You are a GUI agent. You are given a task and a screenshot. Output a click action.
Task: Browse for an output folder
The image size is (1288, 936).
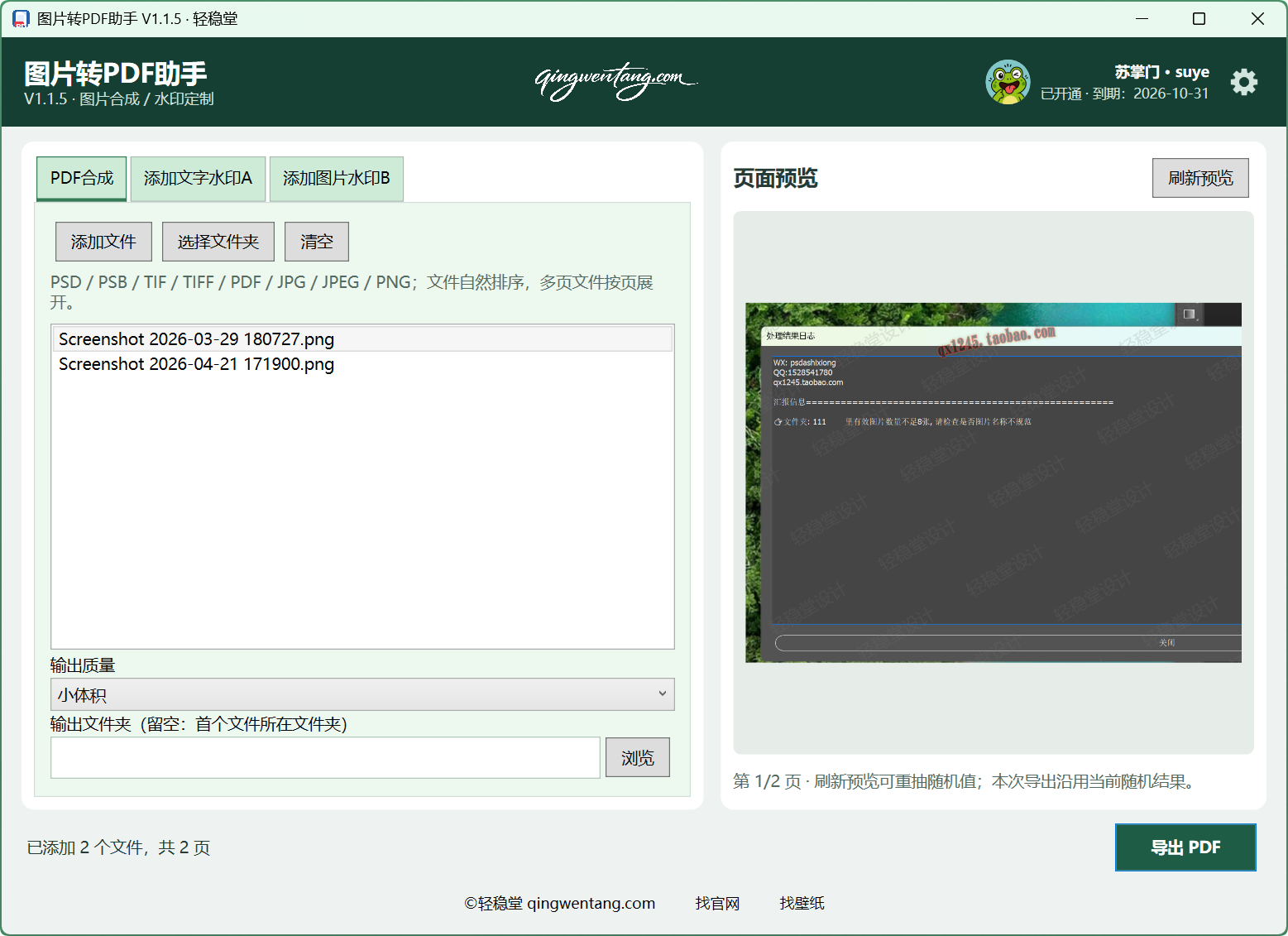pyautogui.click(x=638, y=757)
